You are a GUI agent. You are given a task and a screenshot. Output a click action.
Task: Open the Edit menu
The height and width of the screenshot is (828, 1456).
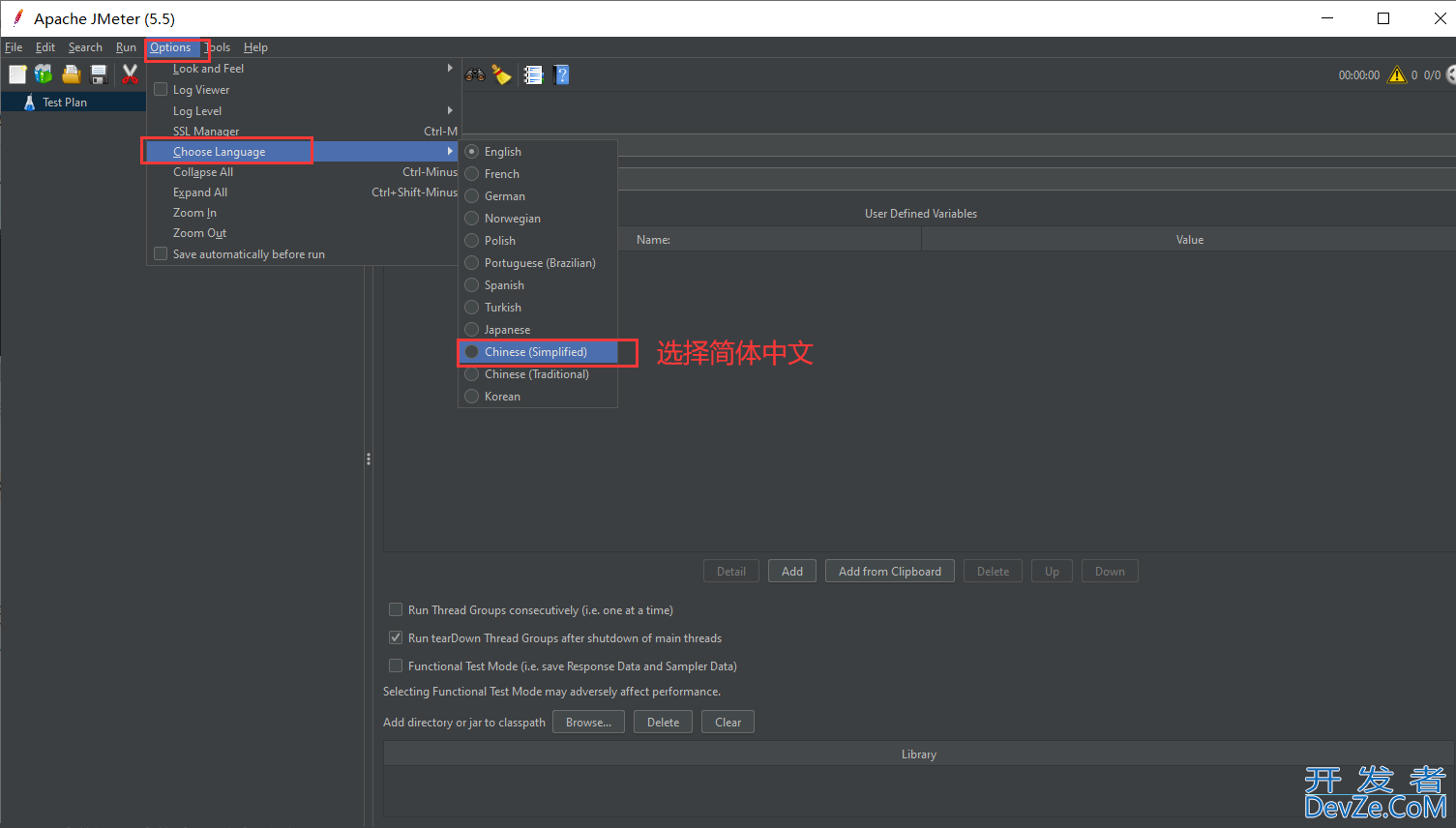pyautogui.click(x=45, y=47)
